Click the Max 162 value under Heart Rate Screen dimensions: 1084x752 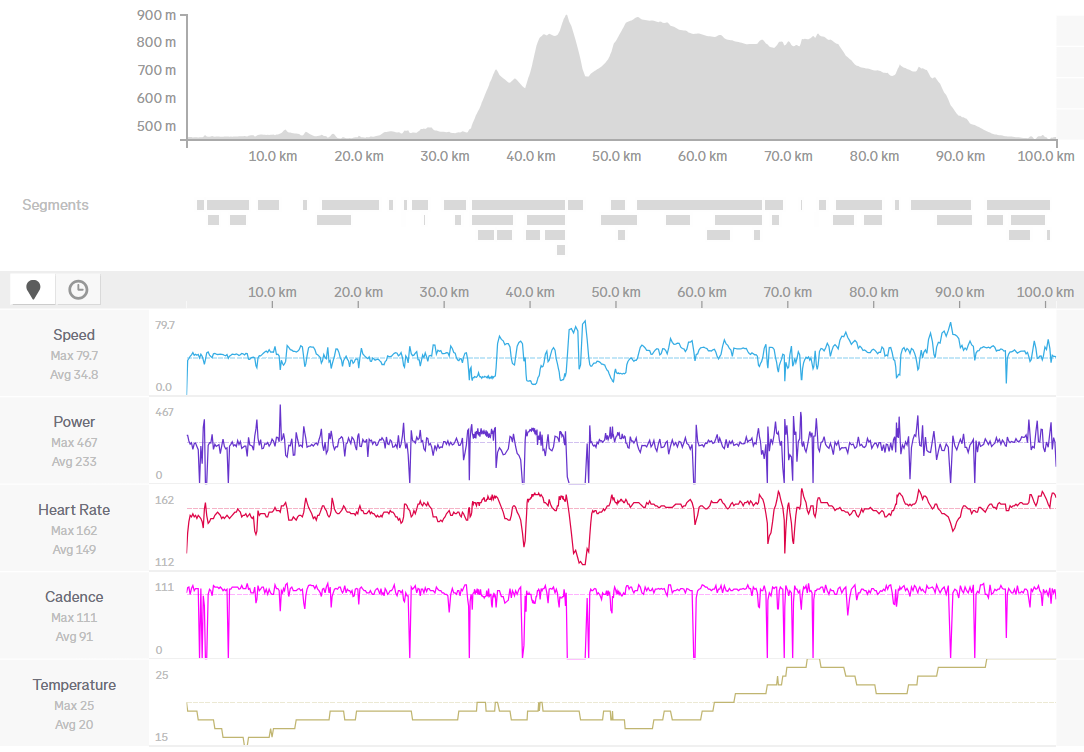coord(74,530)
